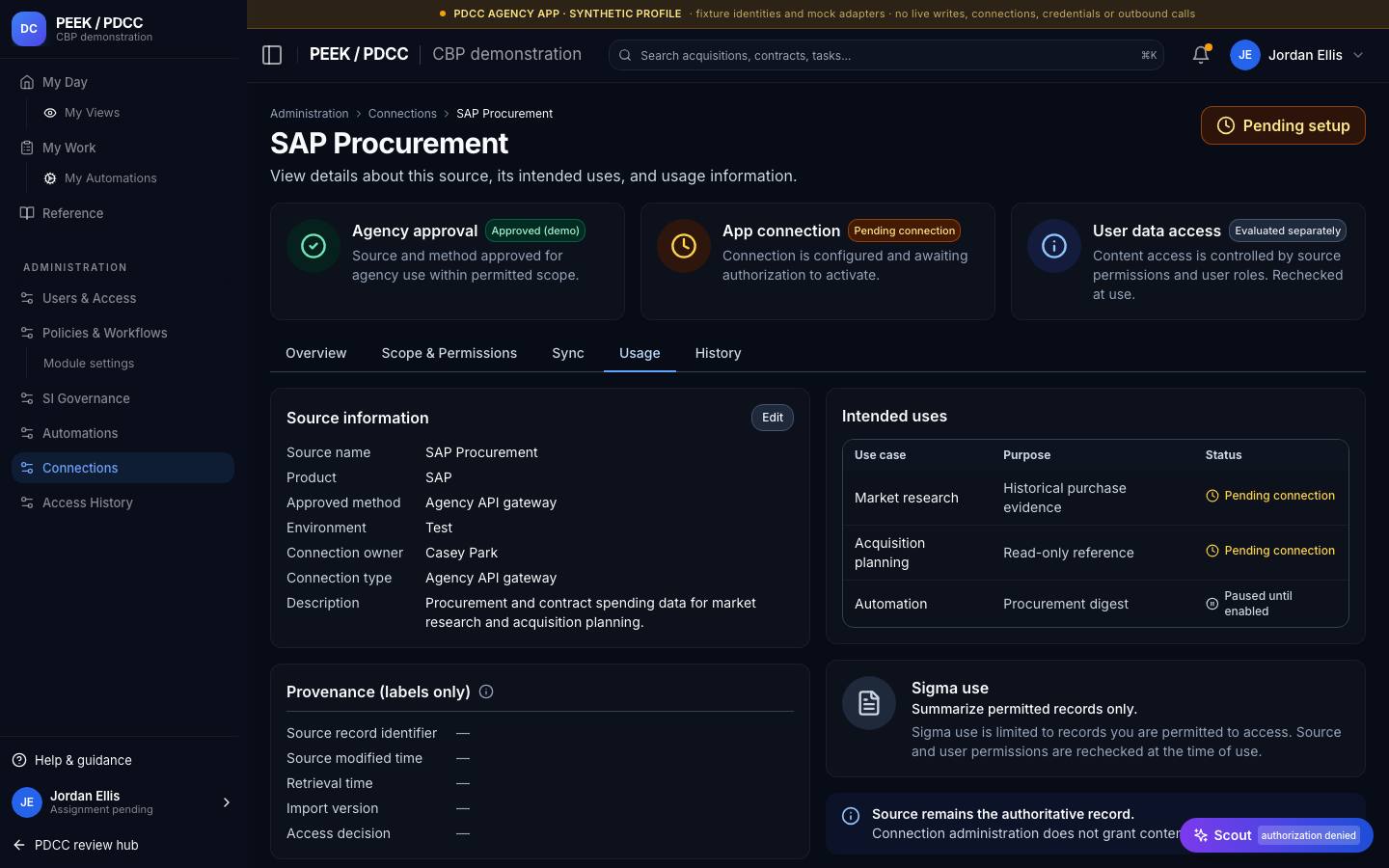
Task: Open Reference book icon
Action: 27,213
